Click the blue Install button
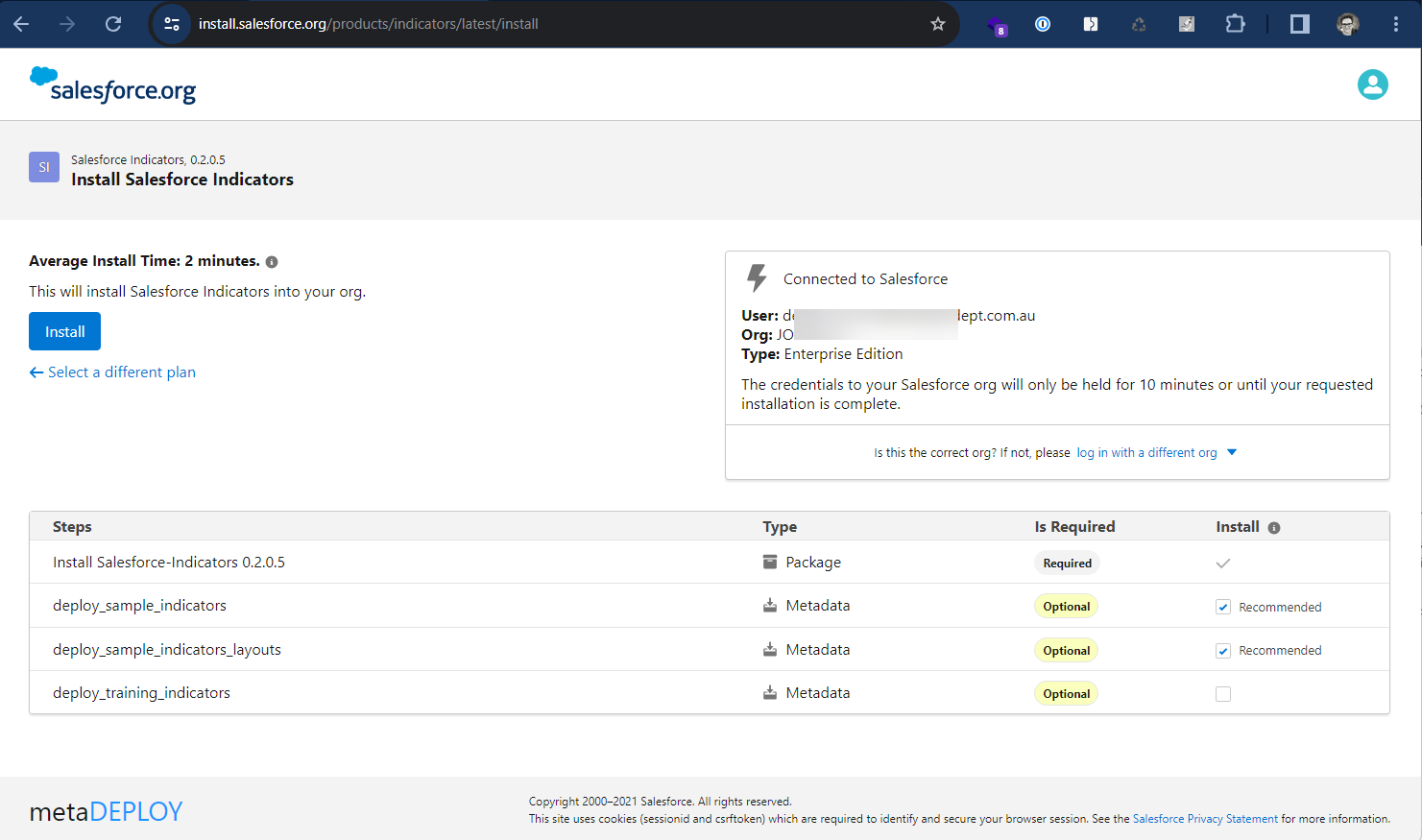 tap(64, 331)
